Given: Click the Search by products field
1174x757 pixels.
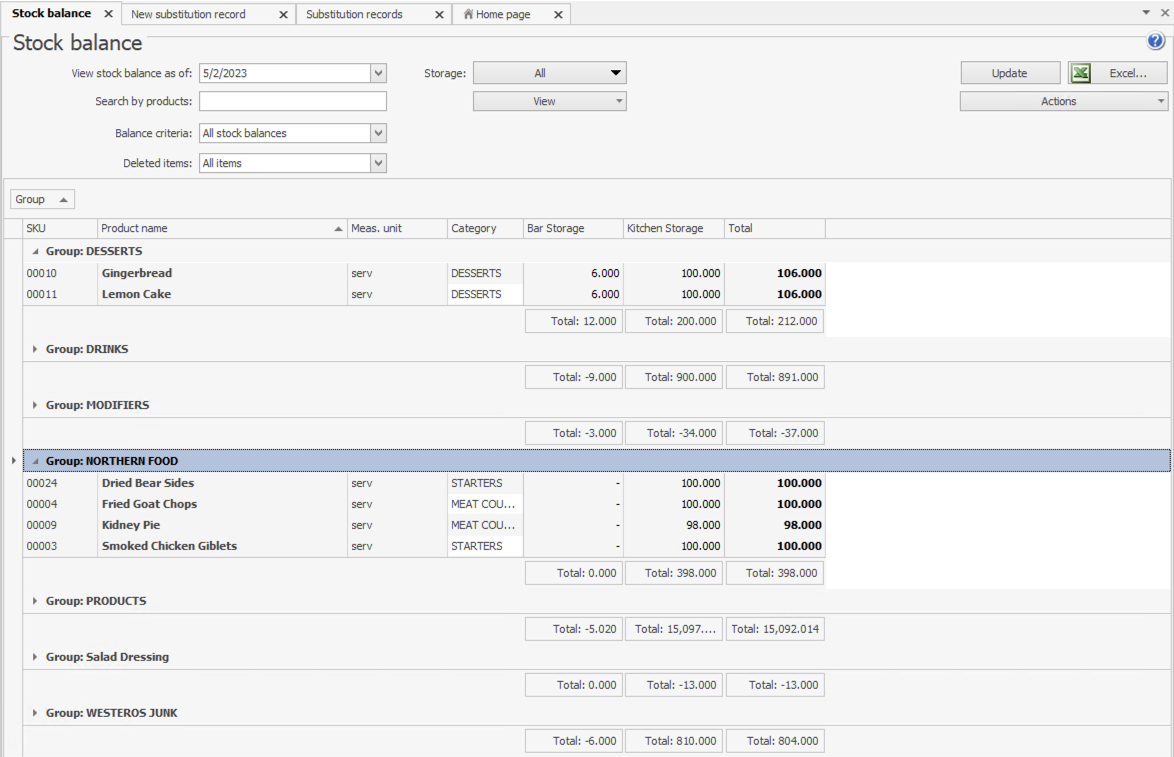Looking at the screenshot, I should (292, 101).
